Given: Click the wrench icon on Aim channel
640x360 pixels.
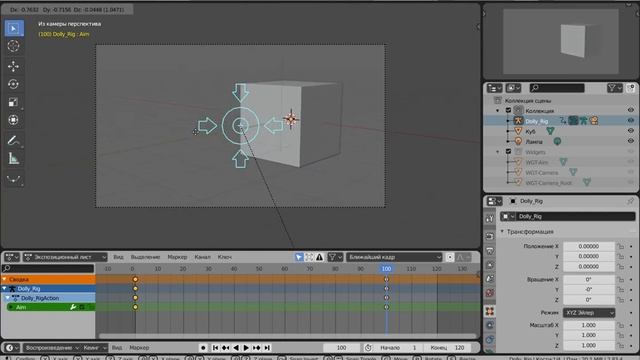Looking at the screenshot, I should coord(73,307).
